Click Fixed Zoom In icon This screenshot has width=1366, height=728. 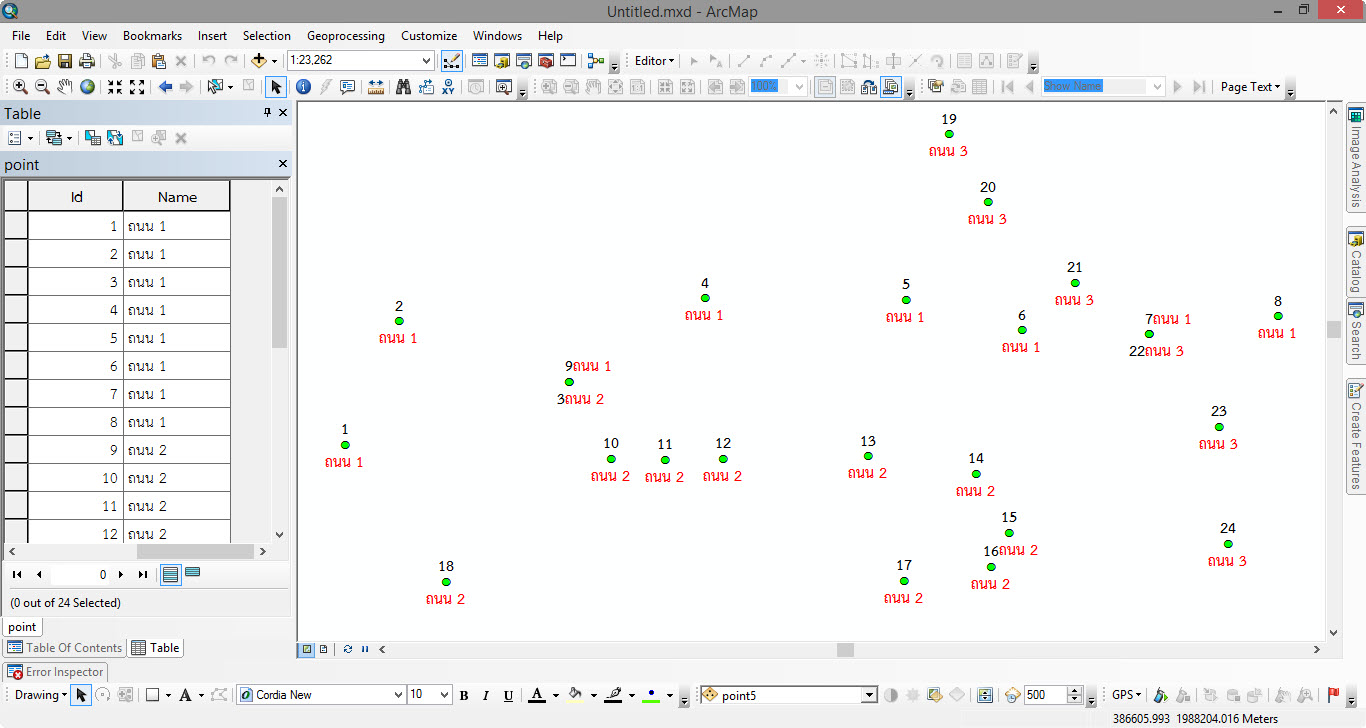(115, 87)
